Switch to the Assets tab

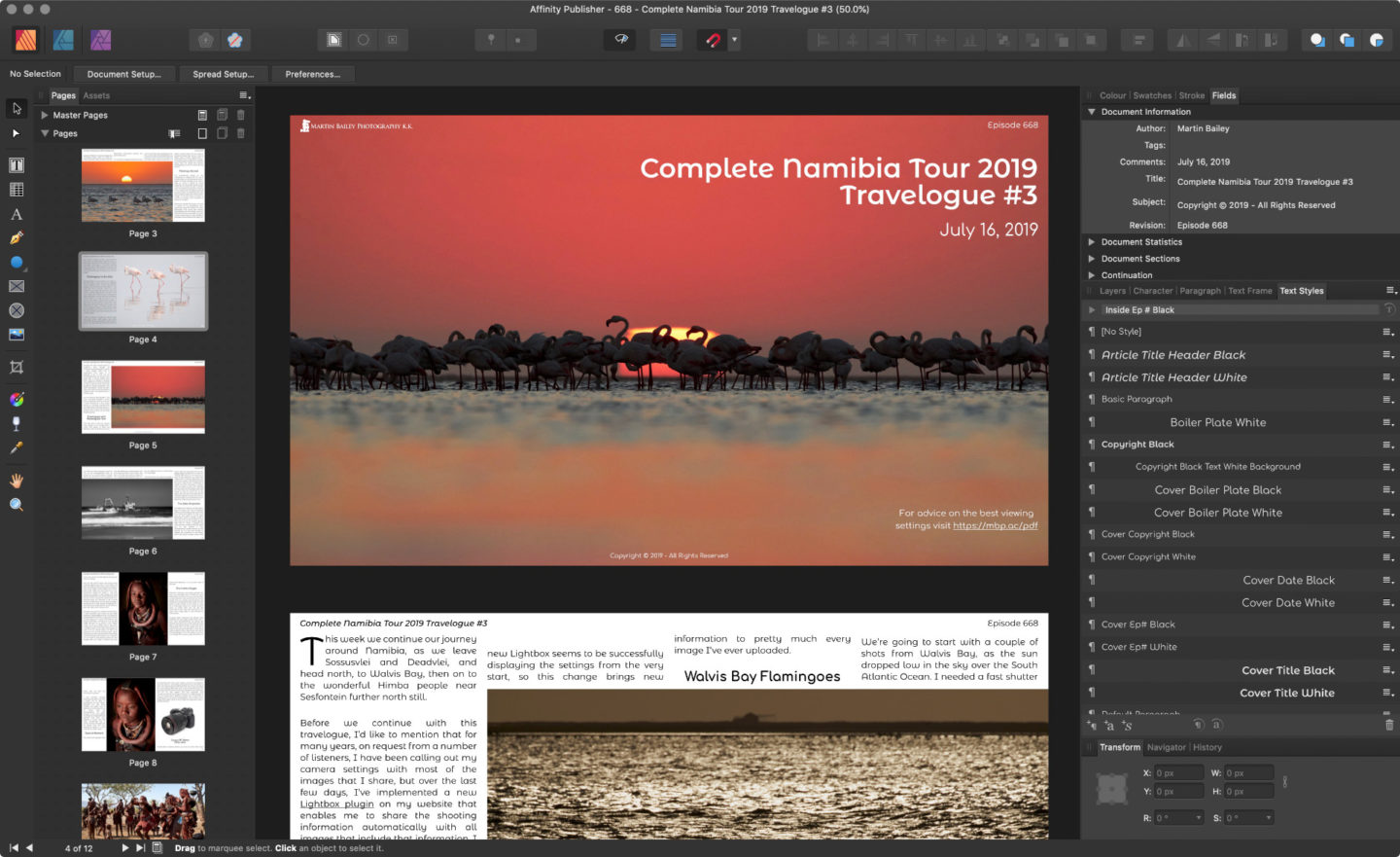click(x=96, y=95)
